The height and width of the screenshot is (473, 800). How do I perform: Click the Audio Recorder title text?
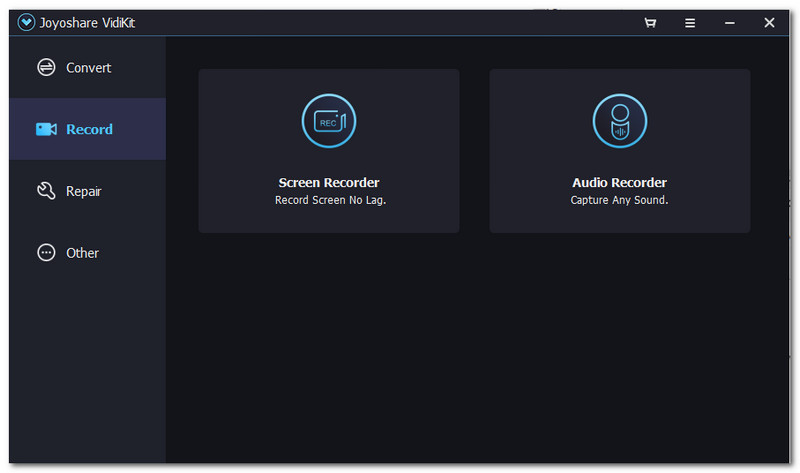click(619, 182)
